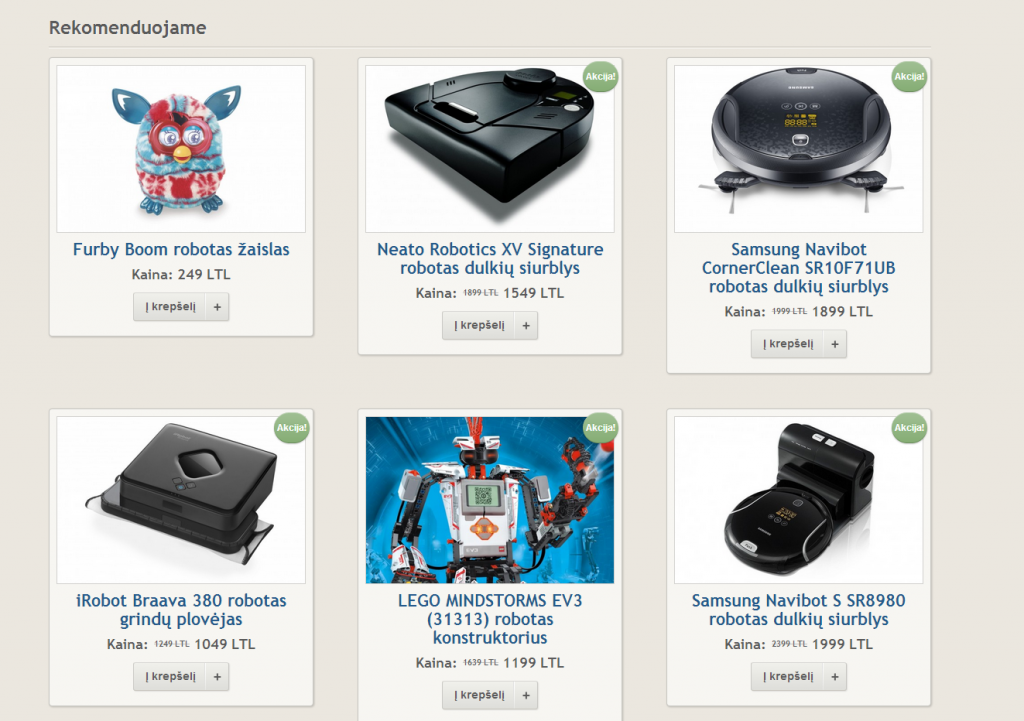Click the plus icon under iRobot Braava 380
The width and height of the screenshot is (1024, 721).
pyautogui.click(x=217, y=677)
